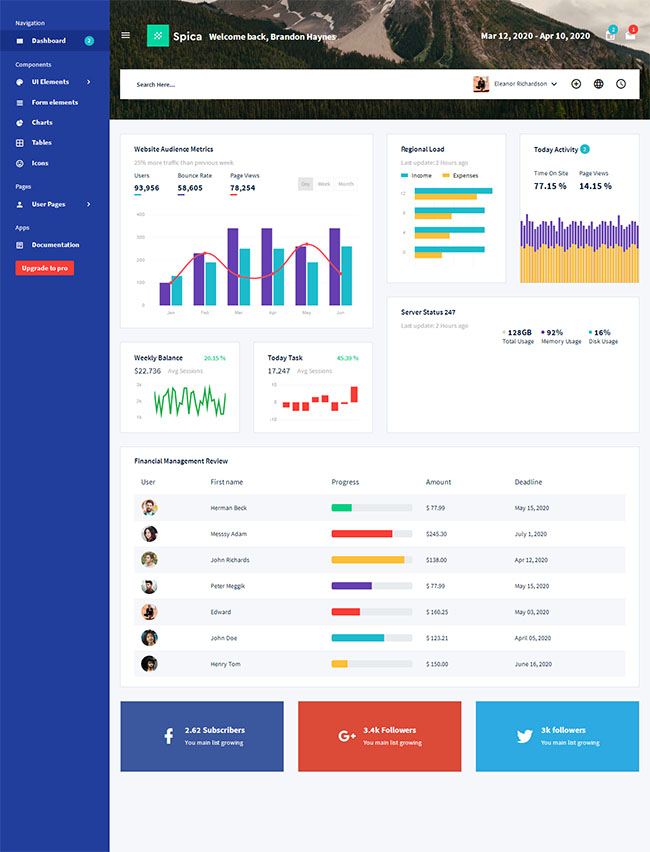
Task: Switch audience chart to Month view
Action: coord(345,184)
